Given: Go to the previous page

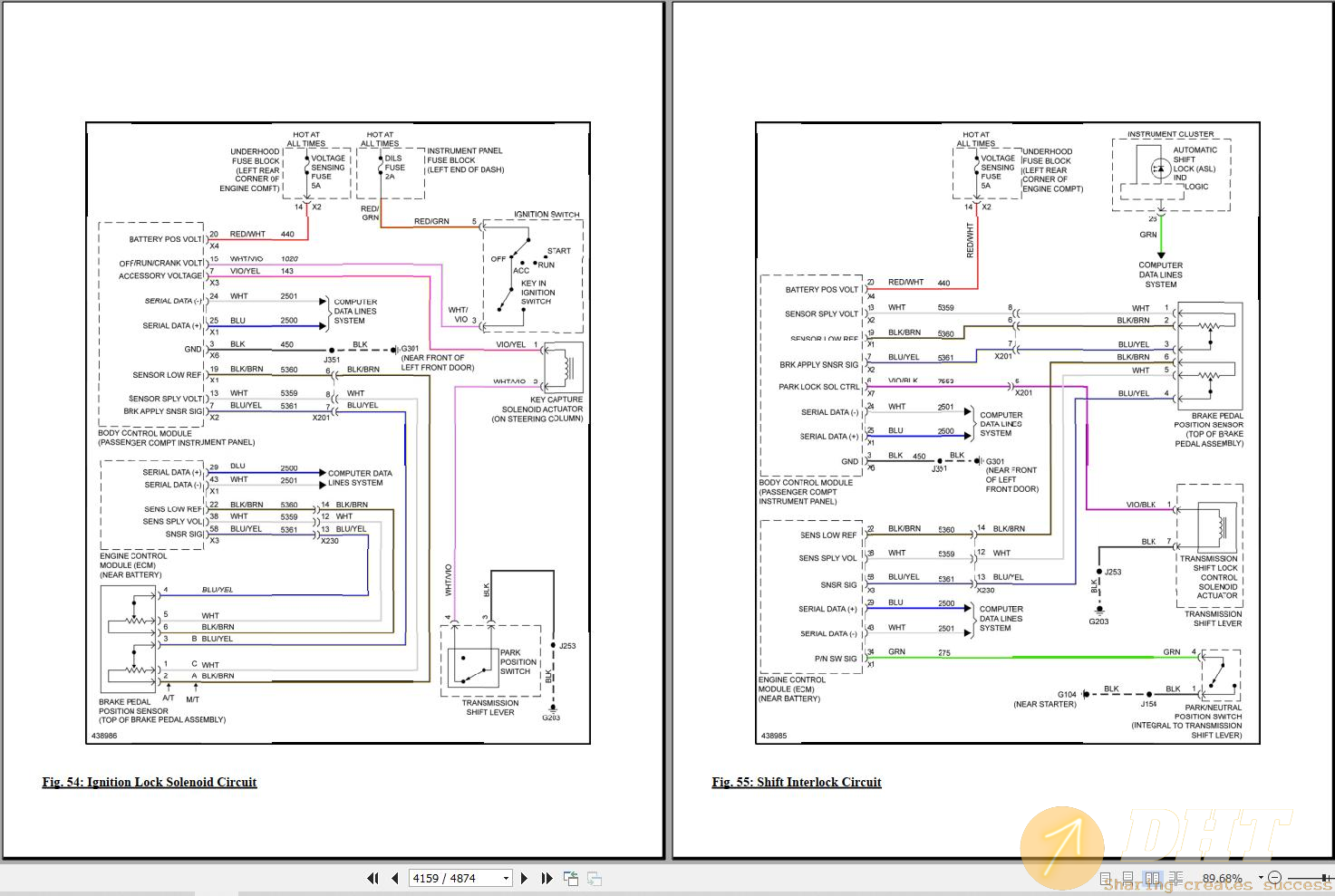Looking at the screenshot, I should [395, 878].
